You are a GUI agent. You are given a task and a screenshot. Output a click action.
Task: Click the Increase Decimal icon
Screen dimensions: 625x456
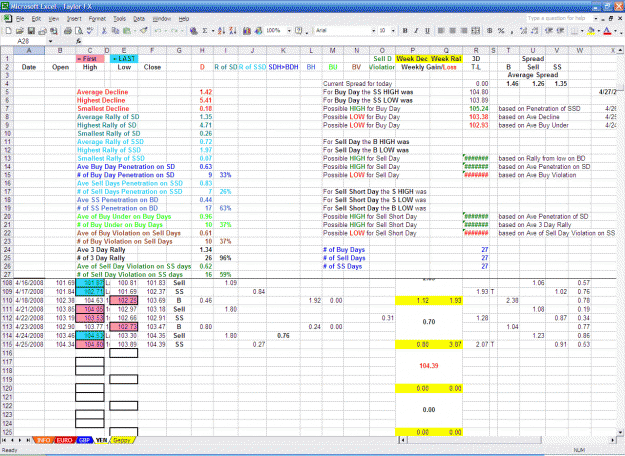(523, 31)
